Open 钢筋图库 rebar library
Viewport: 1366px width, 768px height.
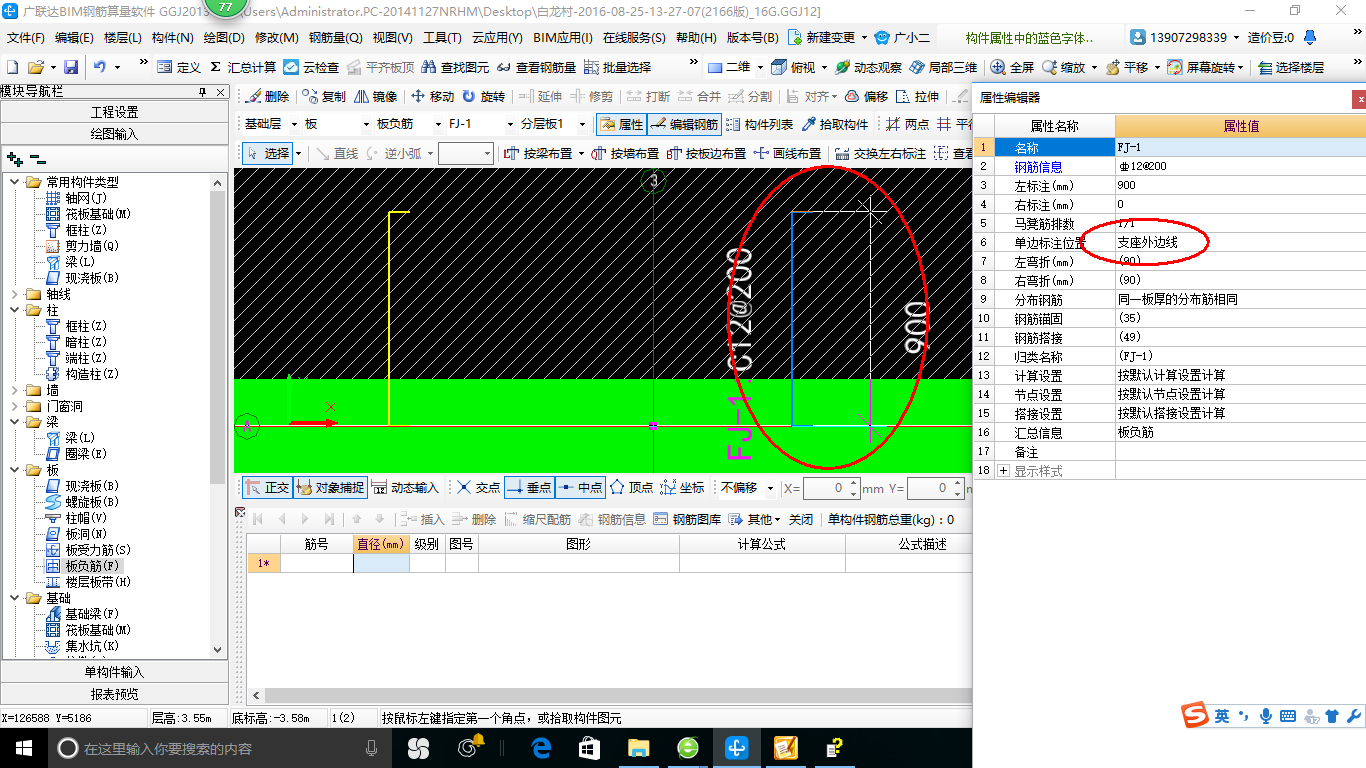tap(687, 519)
